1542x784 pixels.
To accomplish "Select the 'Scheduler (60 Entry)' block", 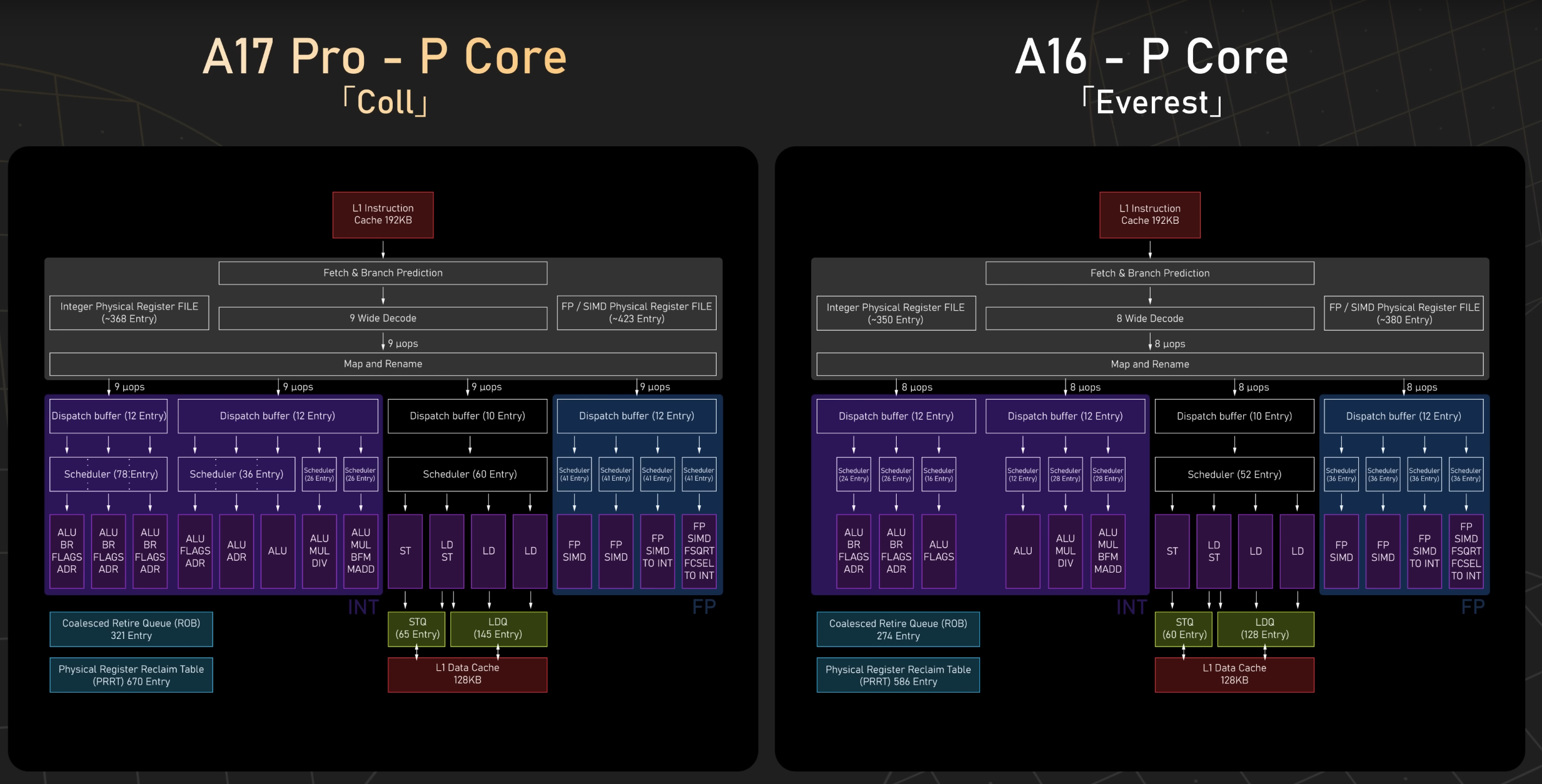I will click(467, 474).
